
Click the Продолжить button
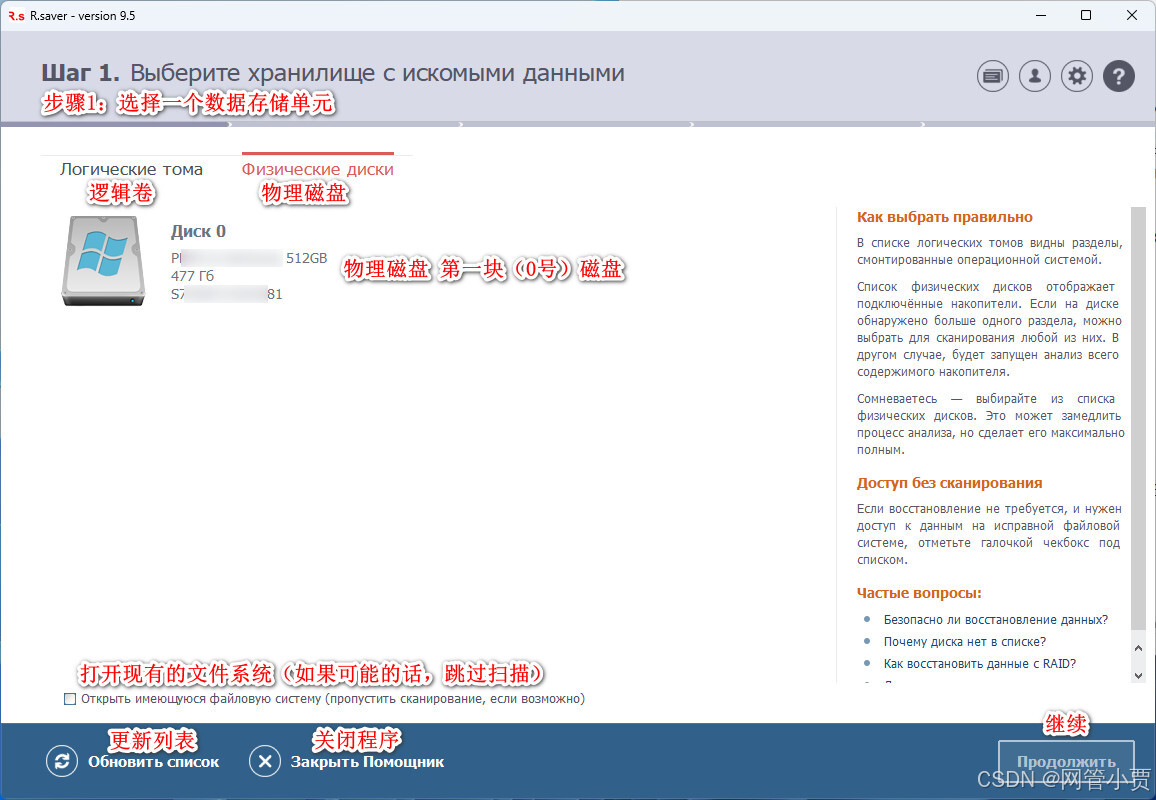tap(1066, 761)
